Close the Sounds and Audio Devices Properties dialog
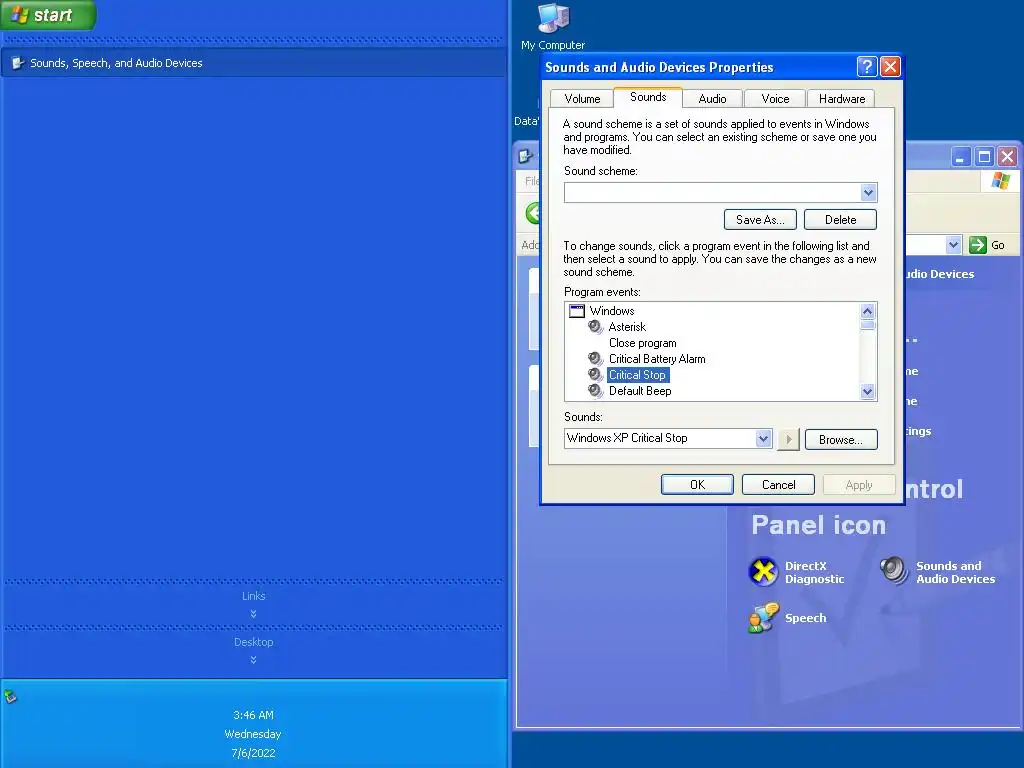The width and height of the screenshot is (1024, 768). (x=890, y=67)
